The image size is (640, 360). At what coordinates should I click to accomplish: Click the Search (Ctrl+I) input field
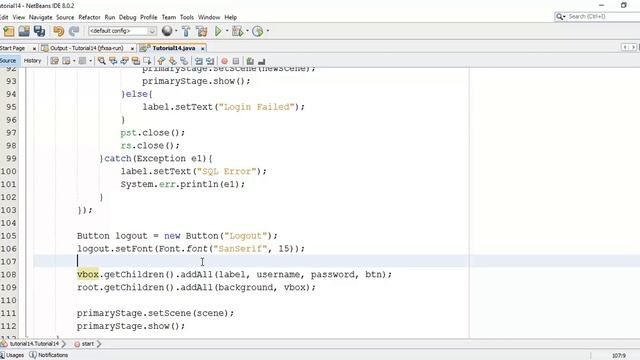tap(598, 16)
